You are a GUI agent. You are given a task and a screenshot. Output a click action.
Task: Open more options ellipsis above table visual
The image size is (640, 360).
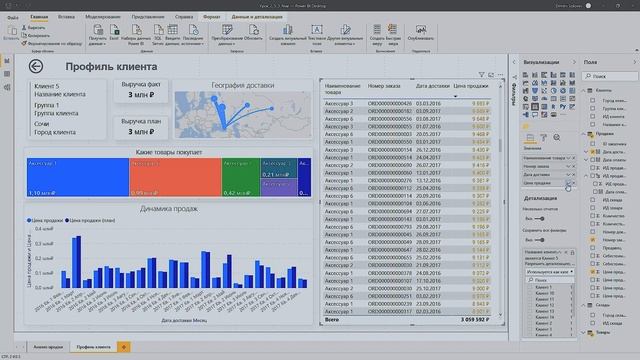[x=500, y=75]
